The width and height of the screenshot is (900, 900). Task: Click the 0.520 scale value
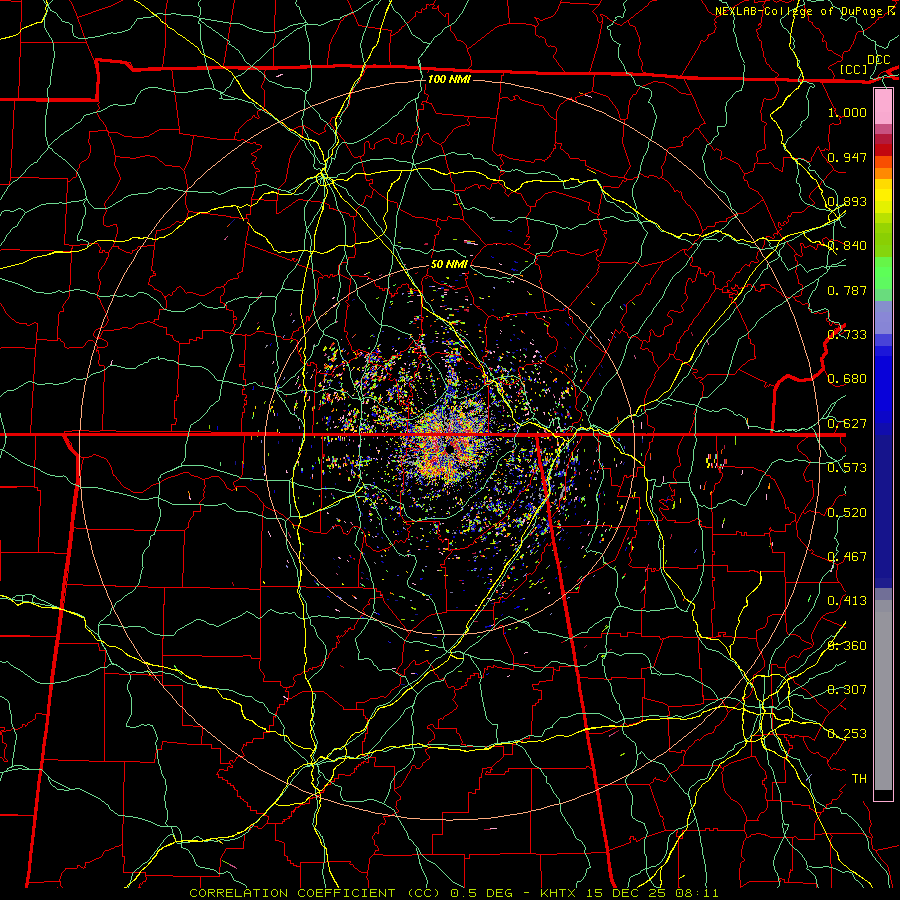(x=847, y=513)
